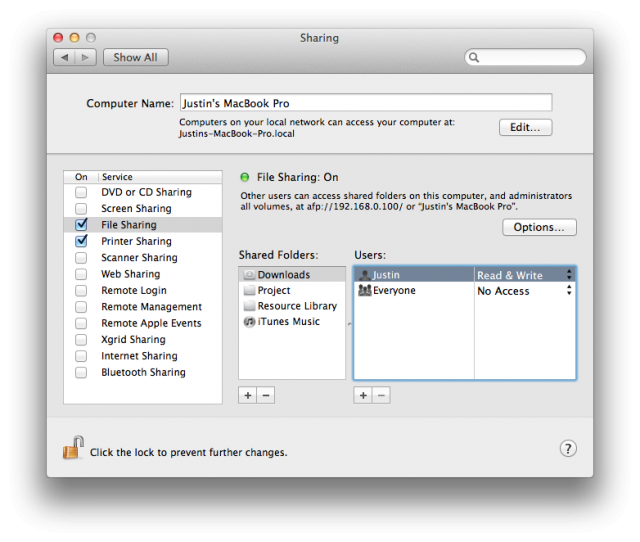Enable Internet Sharing checkbox
The height and width of the screenshot is (542, 640).
81,356
